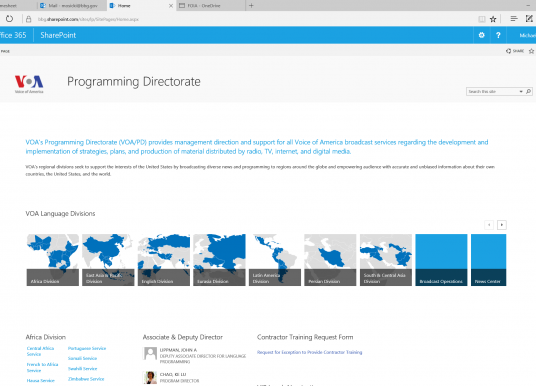The image size is (536, 386).
Task: Open the Michael user account menu
Action: point(527,35)
